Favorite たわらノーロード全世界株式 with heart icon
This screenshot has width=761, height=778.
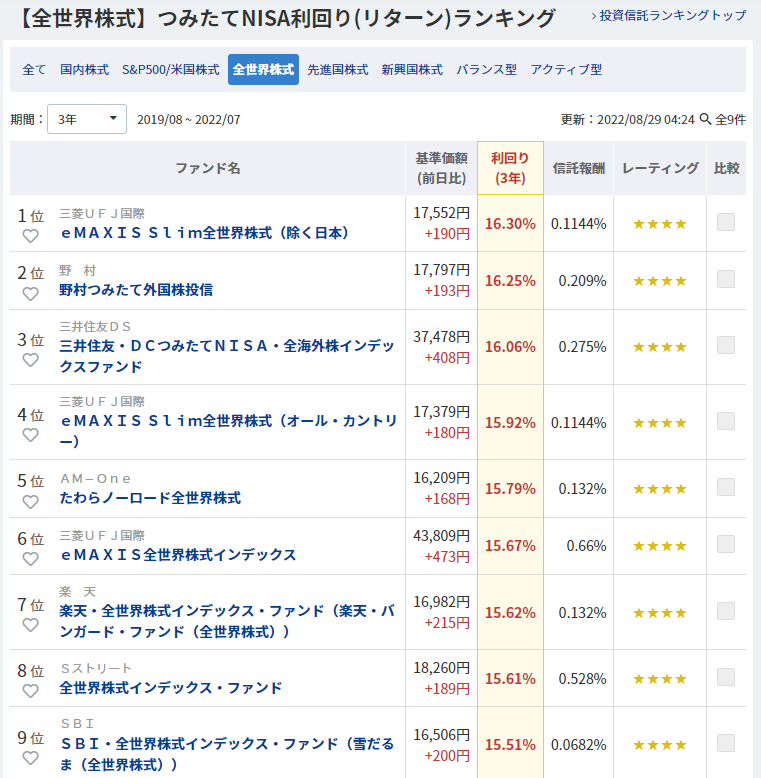click(31, 502)
